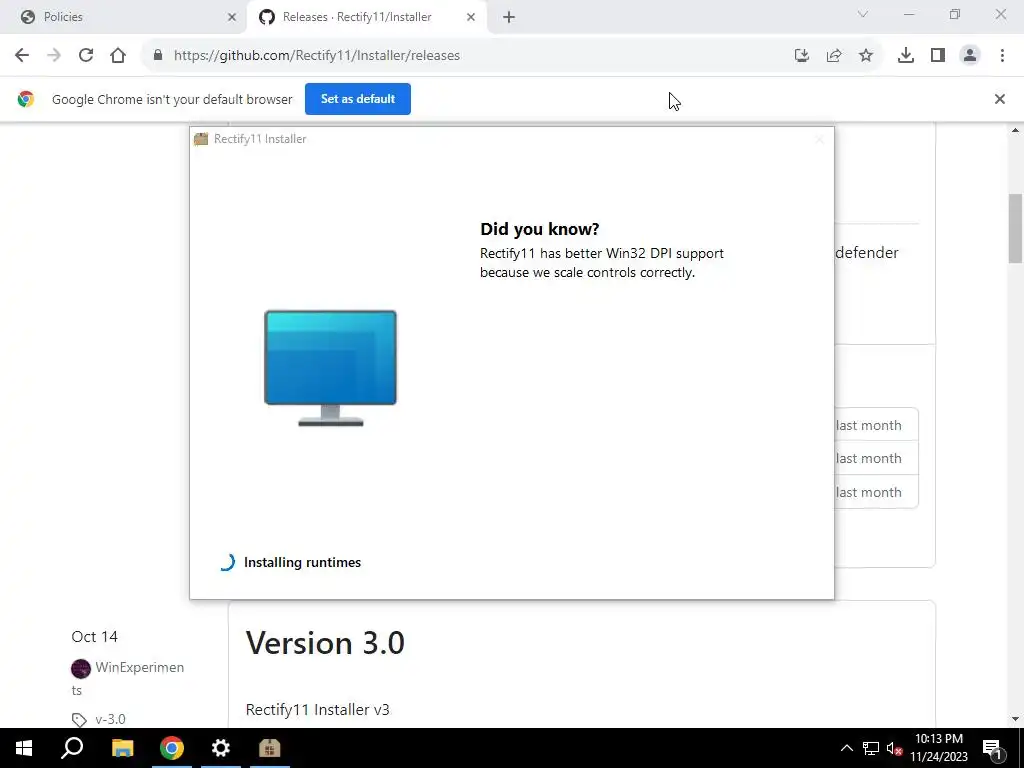This screenshot has height=768, width=1024.
Task: Open the Version 3.0 release heading link
Action: pos(325,643)
